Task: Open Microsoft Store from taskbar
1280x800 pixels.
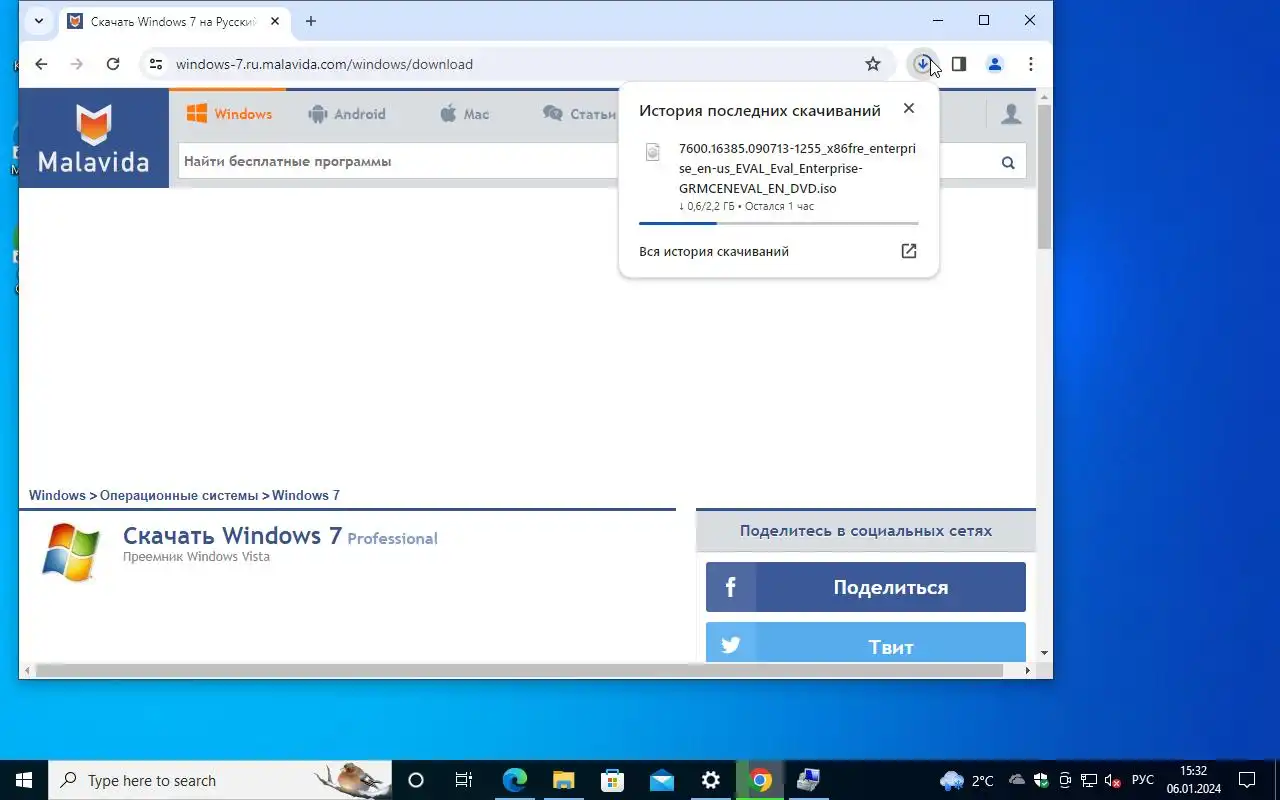Action: [612, 780]
